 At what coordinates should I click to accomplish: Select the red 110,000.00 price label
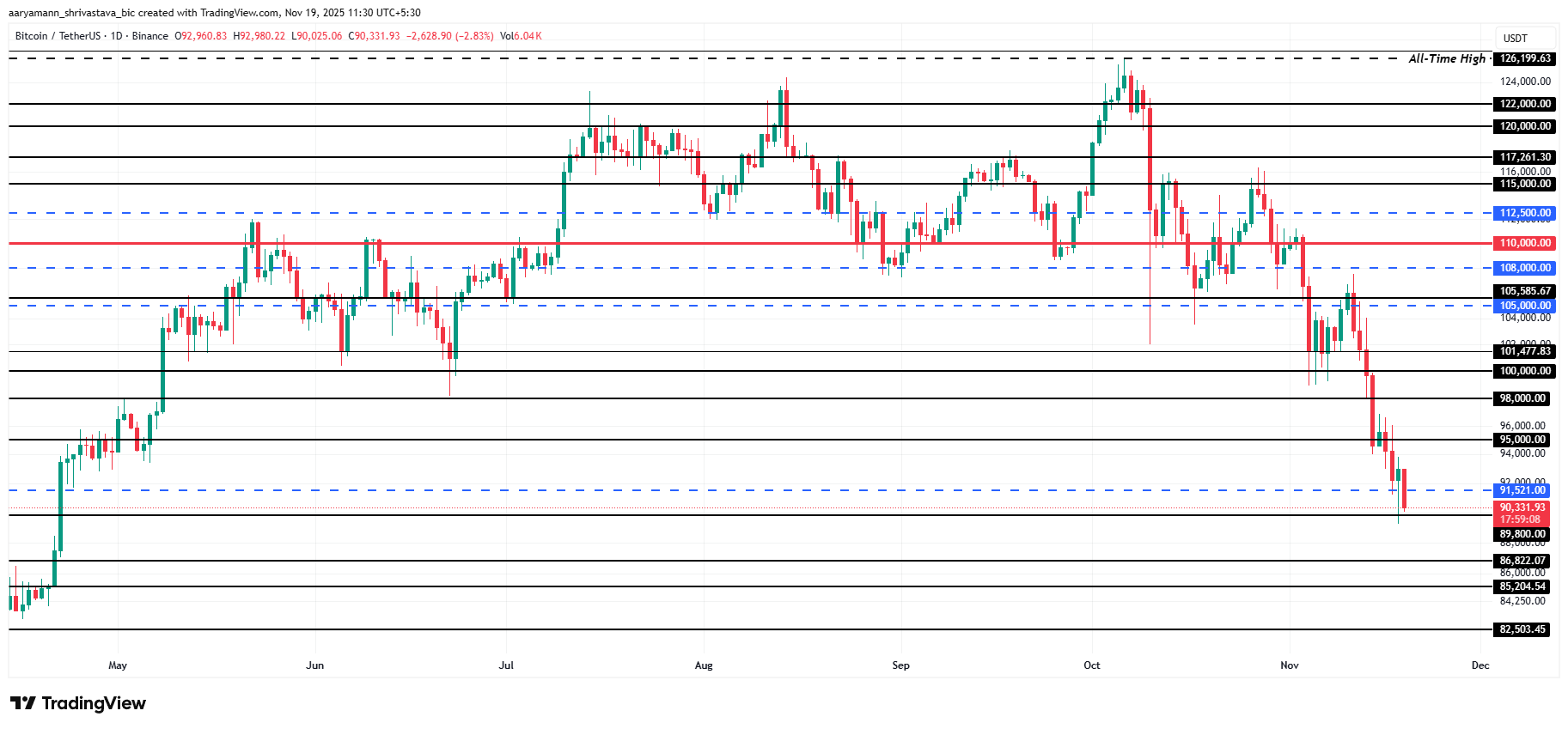[1525, 243]
